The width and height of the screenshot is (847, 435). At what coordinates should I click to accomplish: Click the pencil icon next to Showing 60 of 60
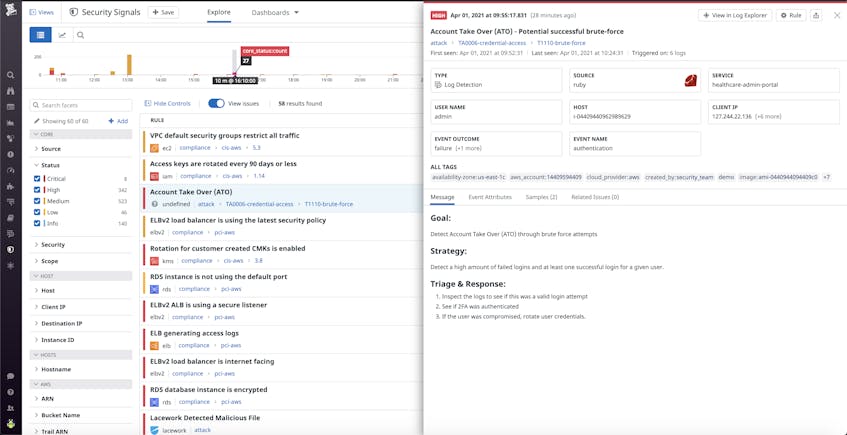coord(37,121)
